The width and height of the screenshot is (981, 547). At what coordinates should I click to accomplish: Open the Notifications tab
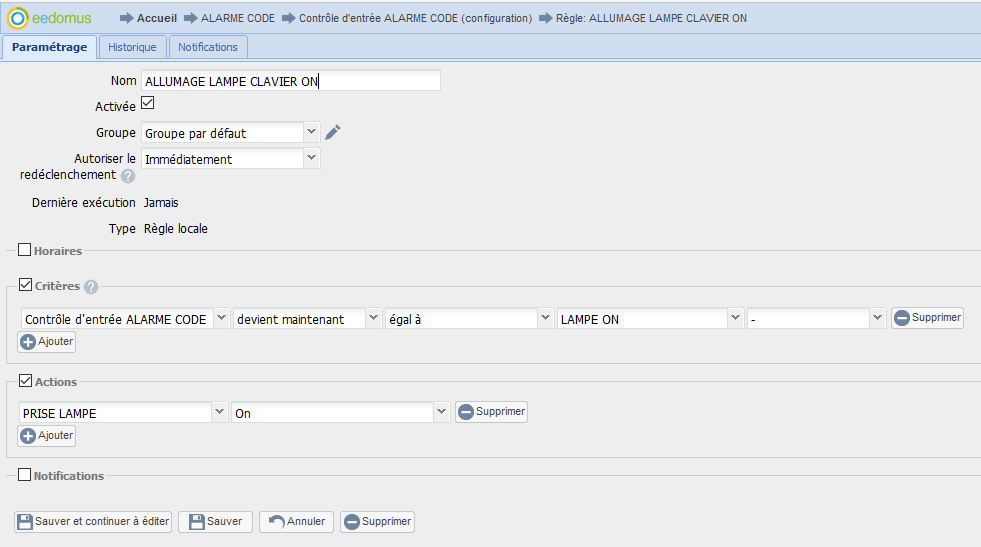coord(208,47)
